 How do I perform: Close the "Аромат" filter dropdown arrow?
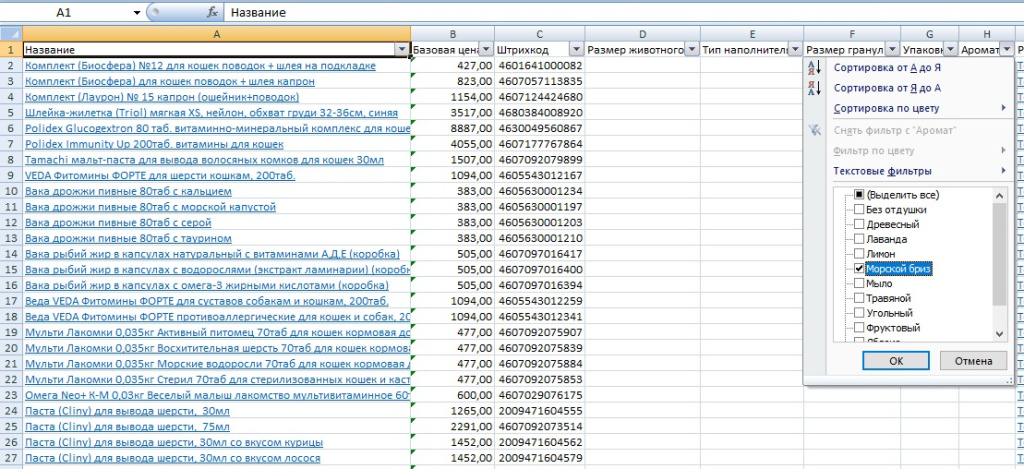[1006, 50]
